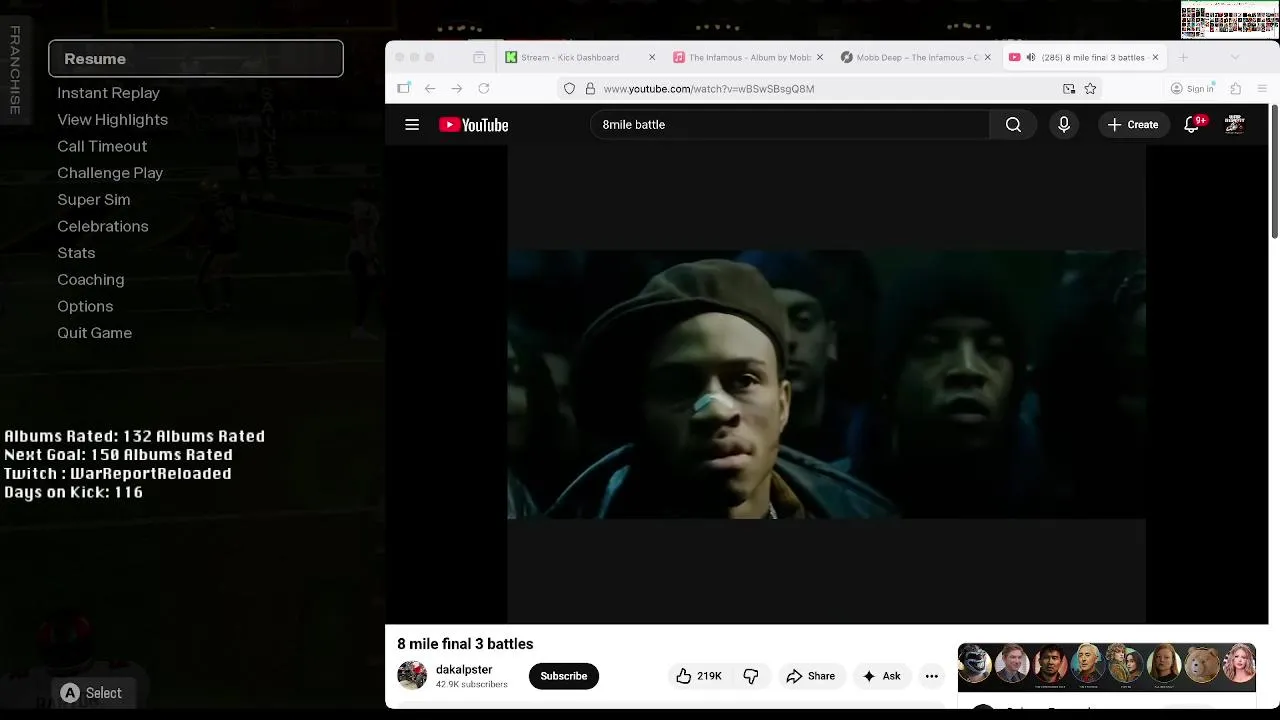Go forward with browser forward arrow
The width and height of the screenshot is (1280, 720).
coord(457,89)
